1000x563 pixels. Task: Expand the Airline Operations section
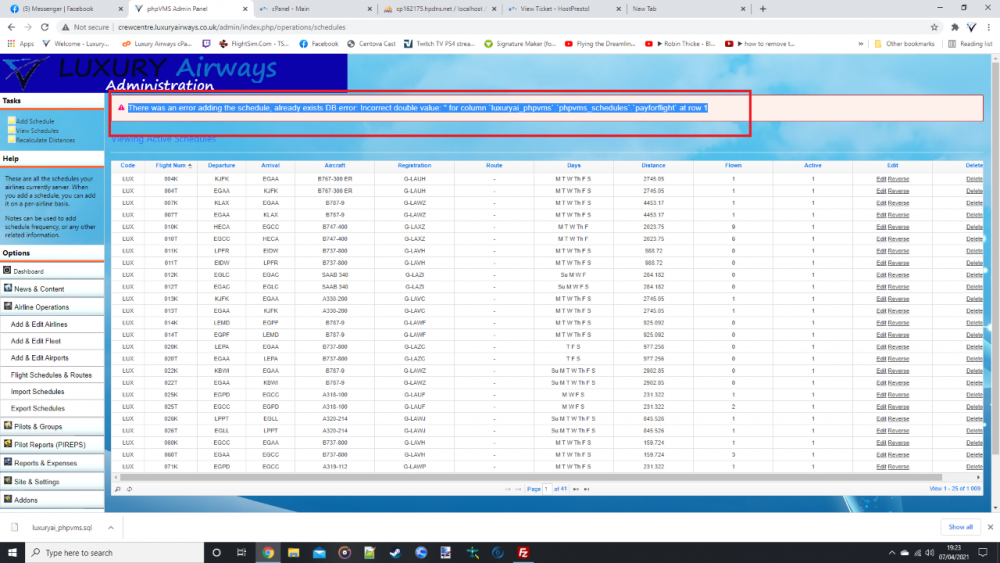[41, 307]
